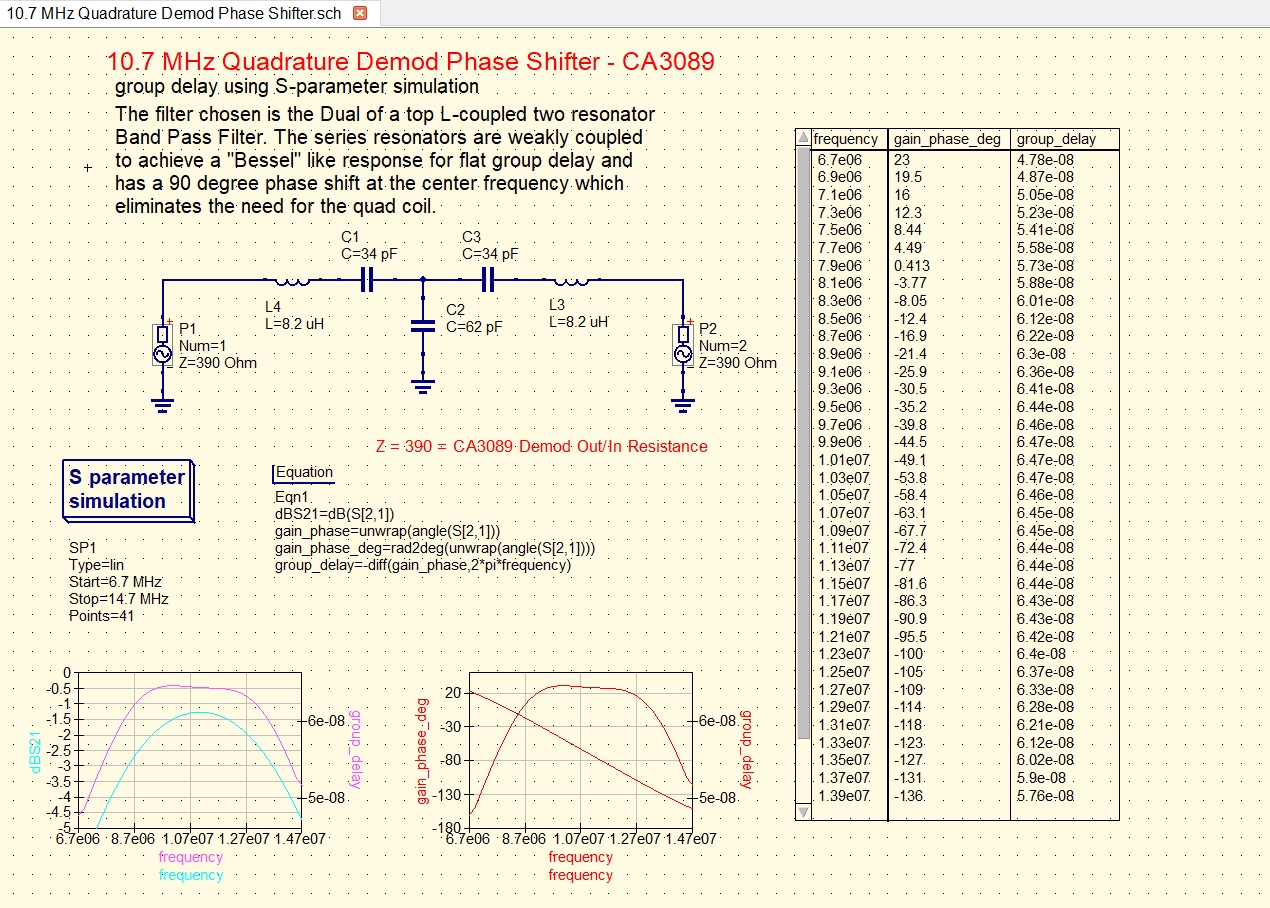Click the group_delay cell 5.76e-08

pyautogui.click(x=1045, y=796)
